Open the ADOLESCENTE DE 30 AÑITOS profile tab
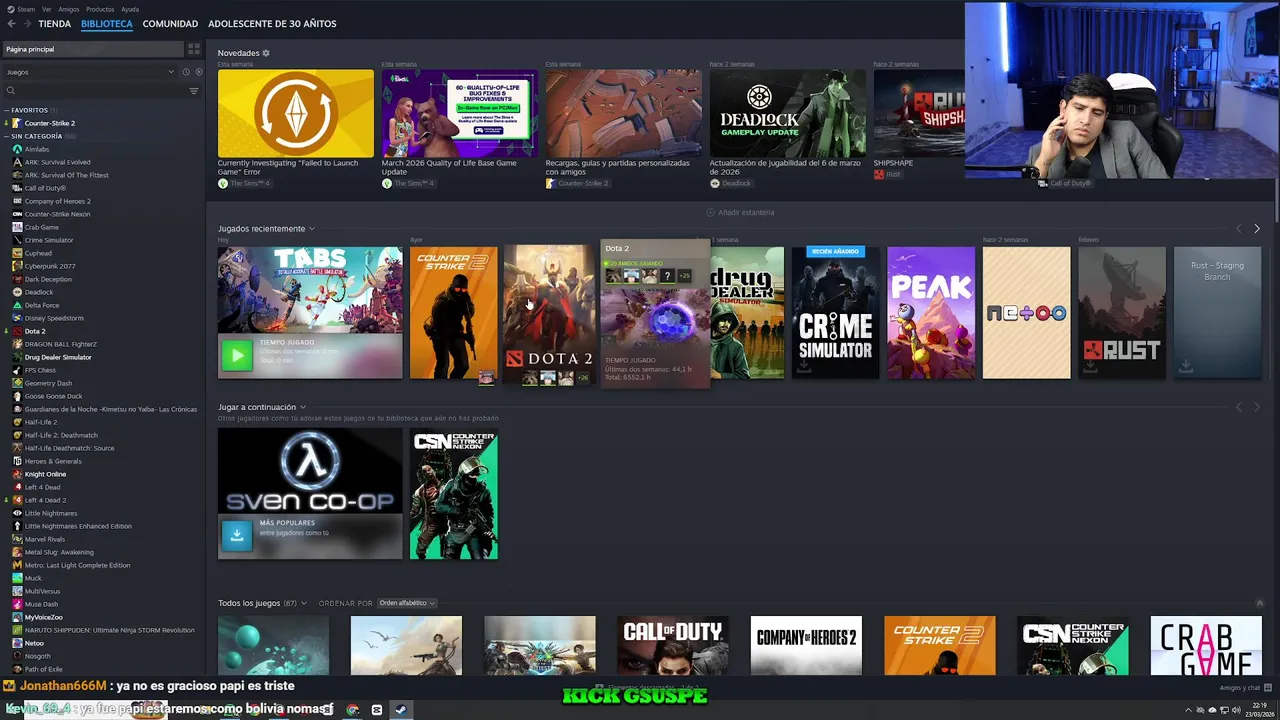Image resolution: width=1280 pixels, height=720 pixels. pos(272,24)
